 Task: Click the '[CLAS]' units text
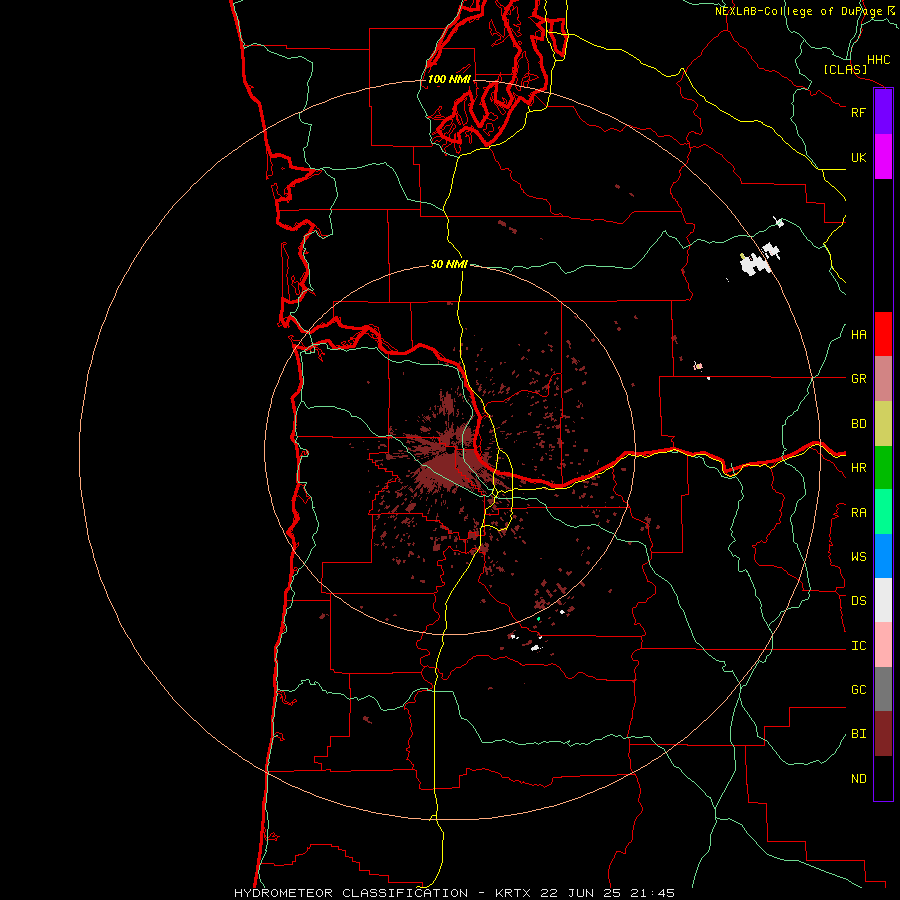tap(845, 69)
